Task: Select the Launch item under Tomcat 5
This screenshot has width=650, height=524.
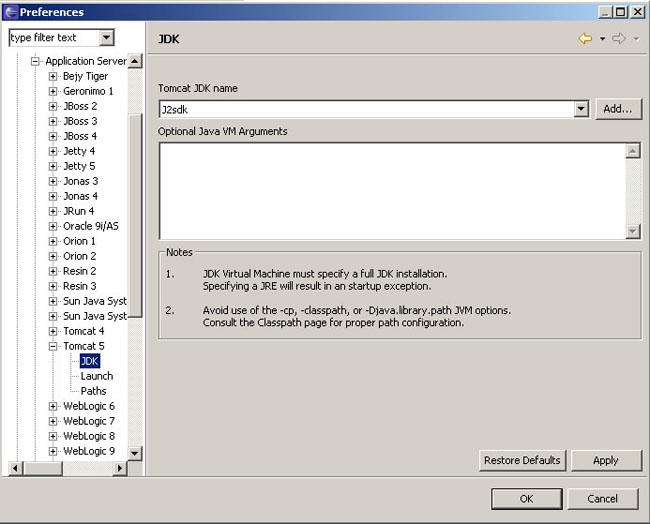Action: click(97, 376)
